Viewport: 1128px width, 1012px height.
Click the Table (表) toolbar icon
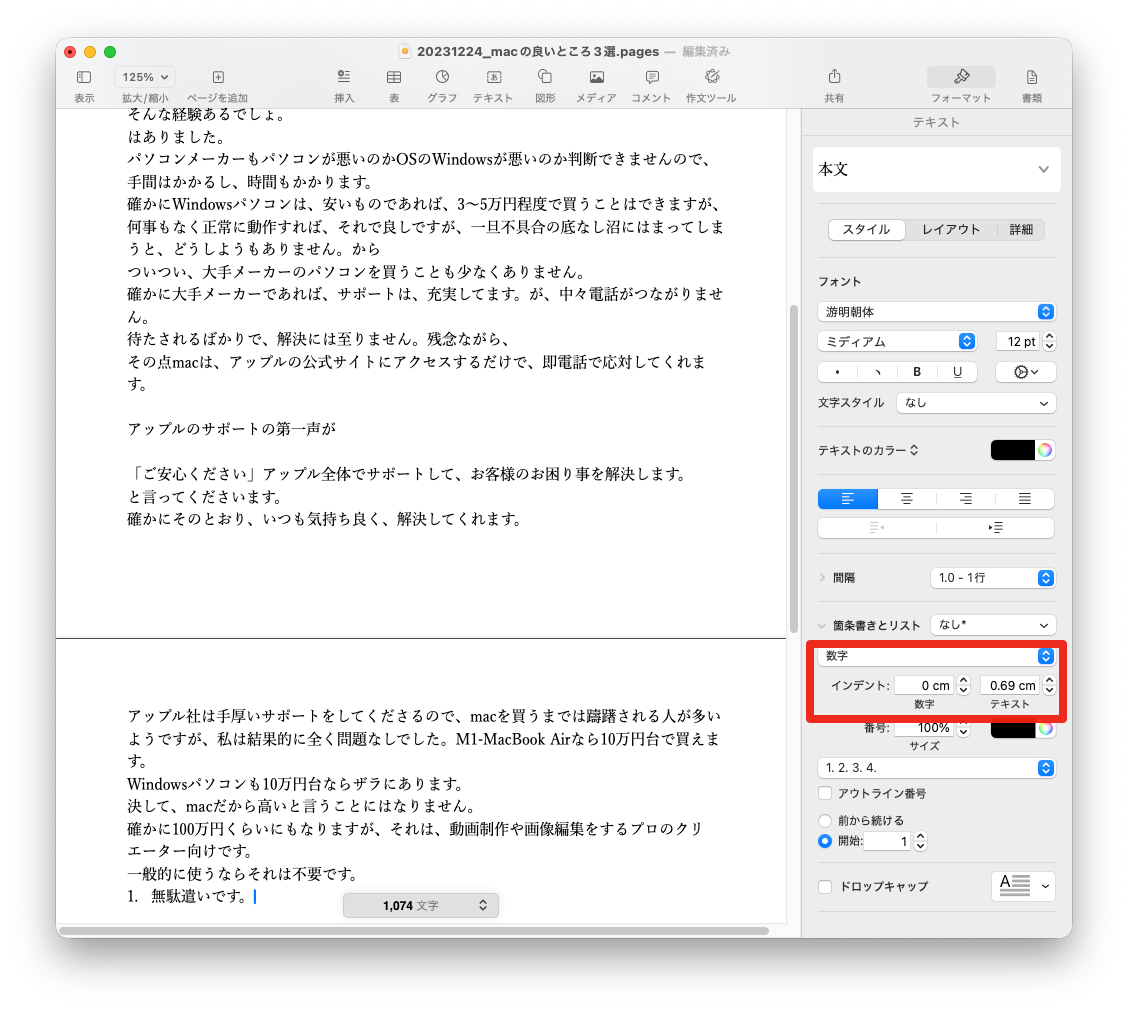[394, 77]
